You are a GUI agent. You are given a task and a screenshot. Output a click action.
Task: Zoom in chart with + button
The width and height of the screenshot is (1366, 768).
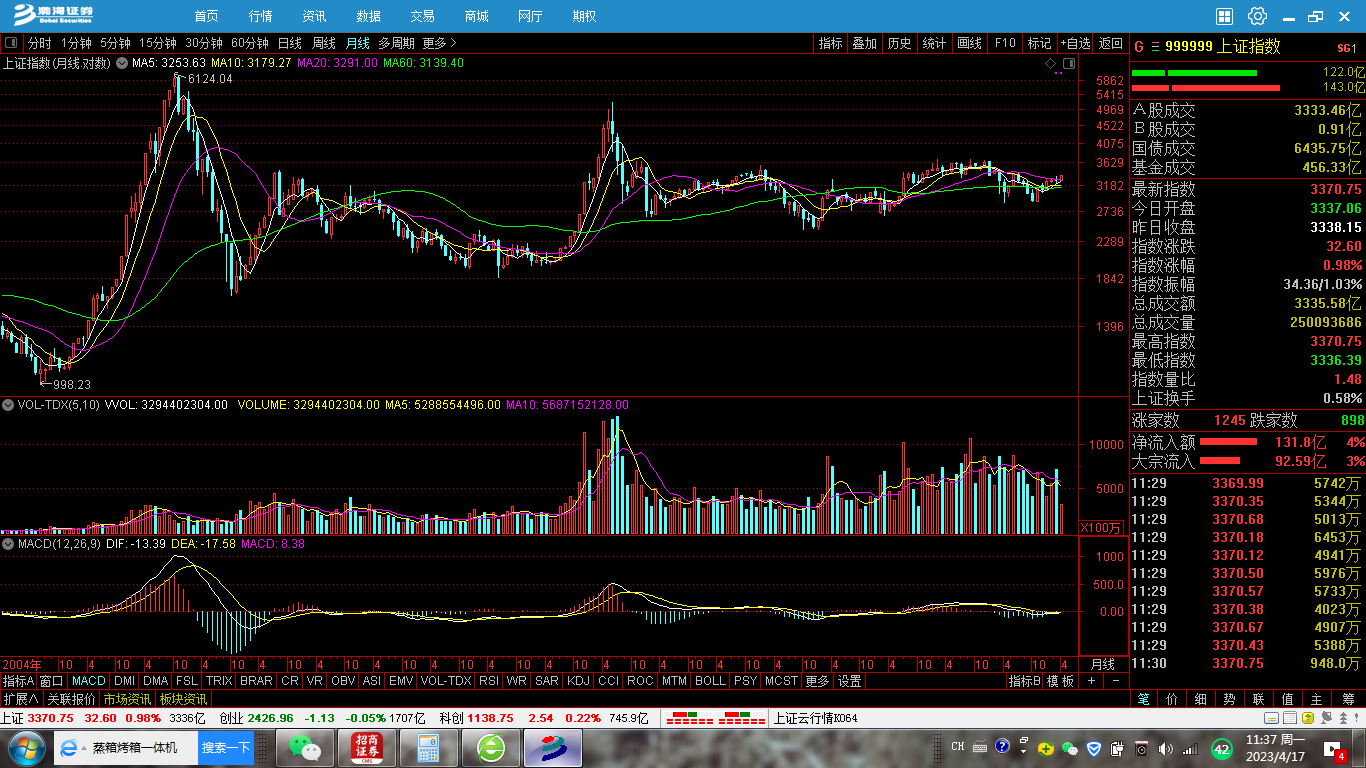(x=1092, y=681)
